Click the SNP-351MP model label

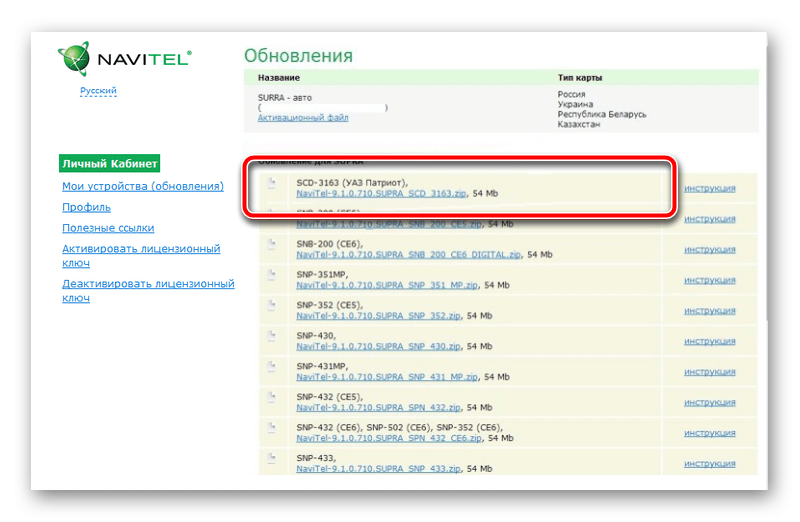tap(322, 275)
